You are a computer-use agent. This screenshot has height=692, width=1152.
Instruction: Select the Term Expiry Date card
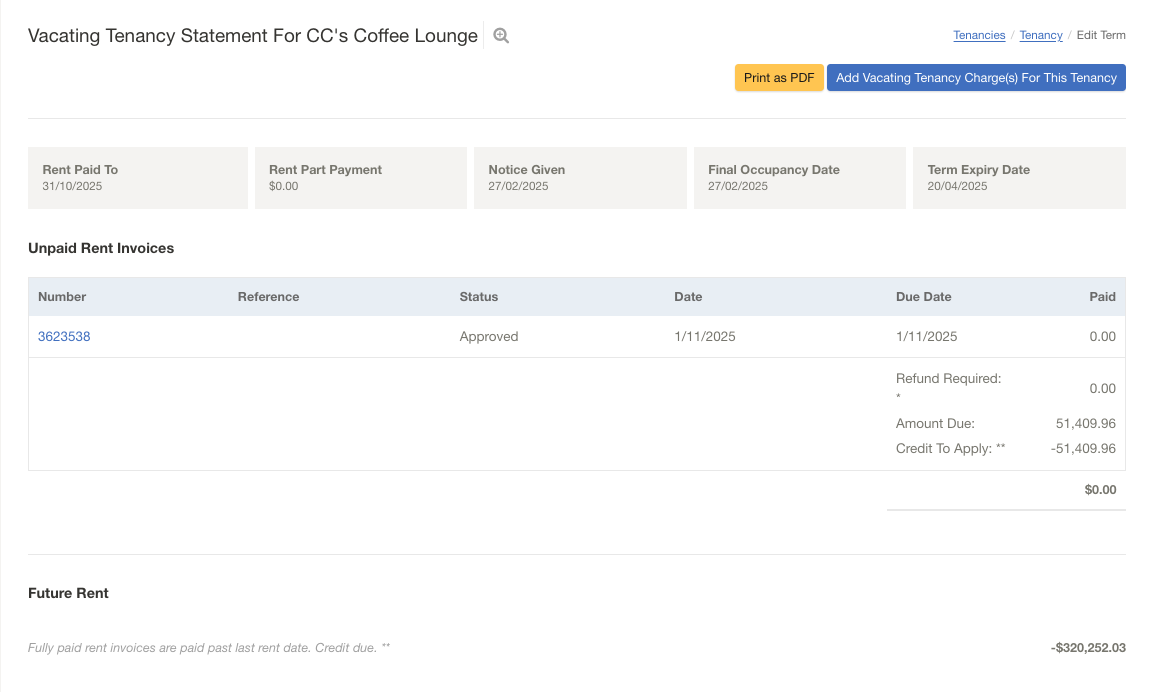(x=1018, y=178)
